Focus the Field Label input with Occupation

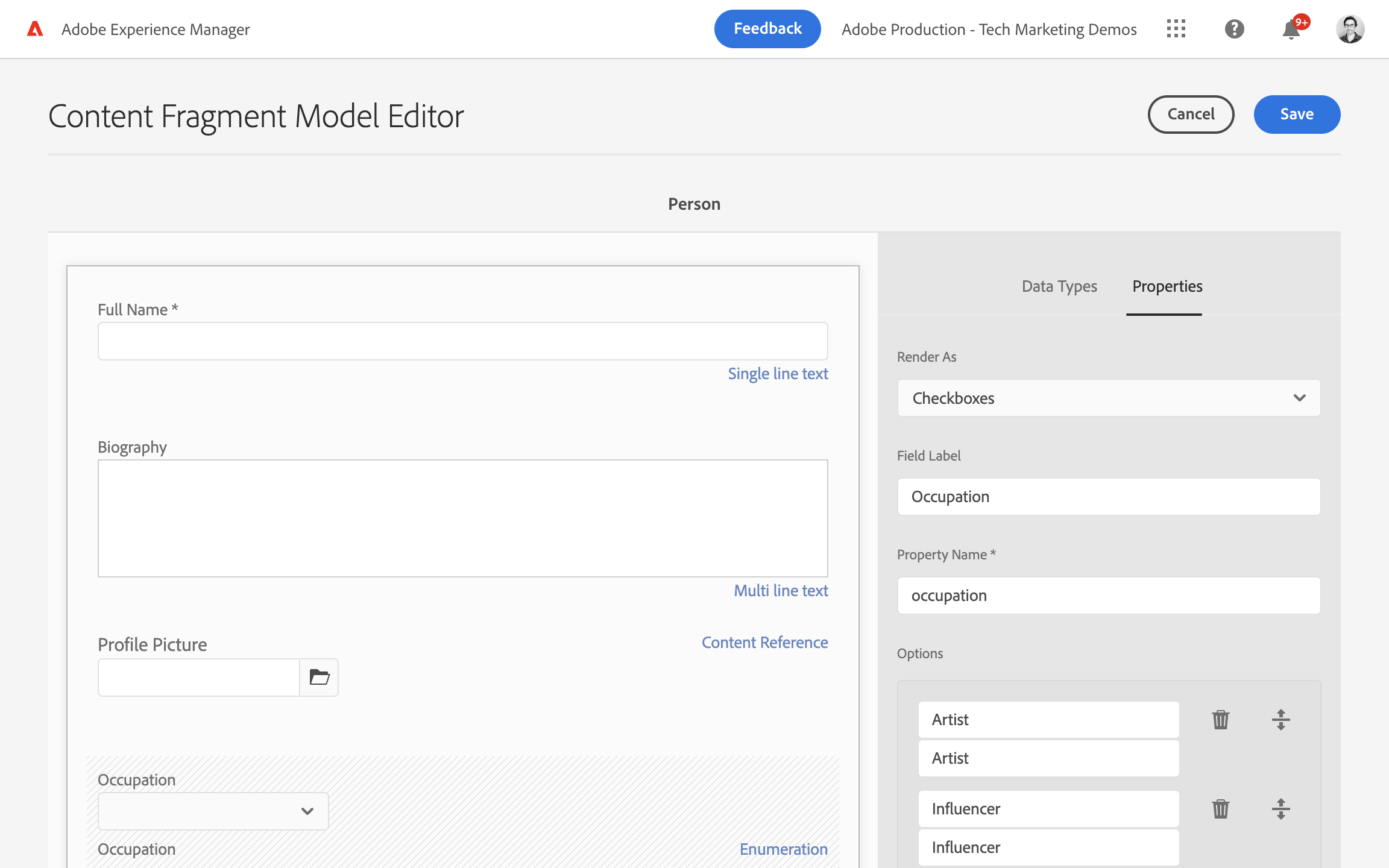[x=1109, y=497]
